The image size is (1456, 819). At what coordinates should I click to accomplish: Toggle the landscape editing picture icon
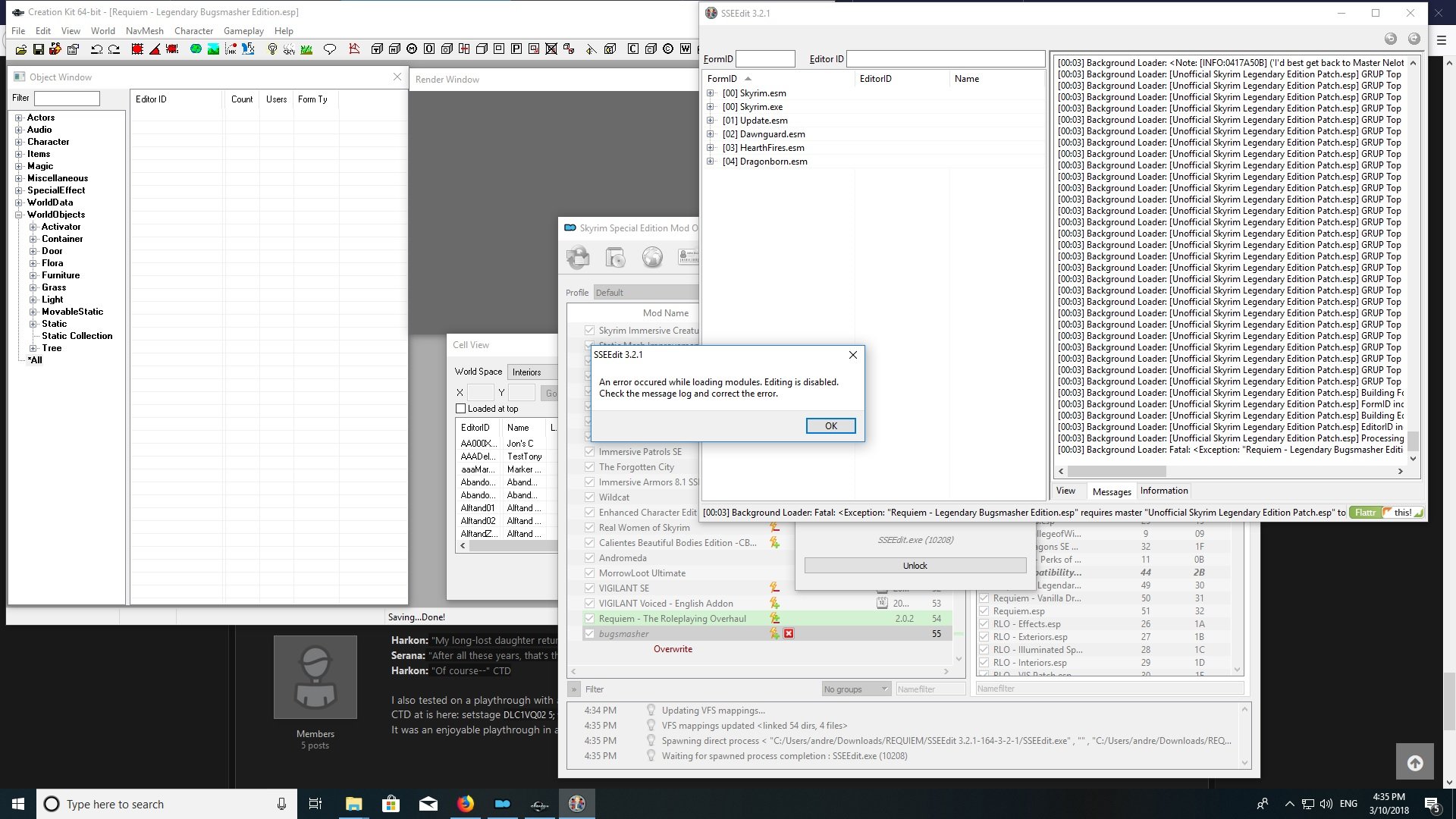click(213, 49)
